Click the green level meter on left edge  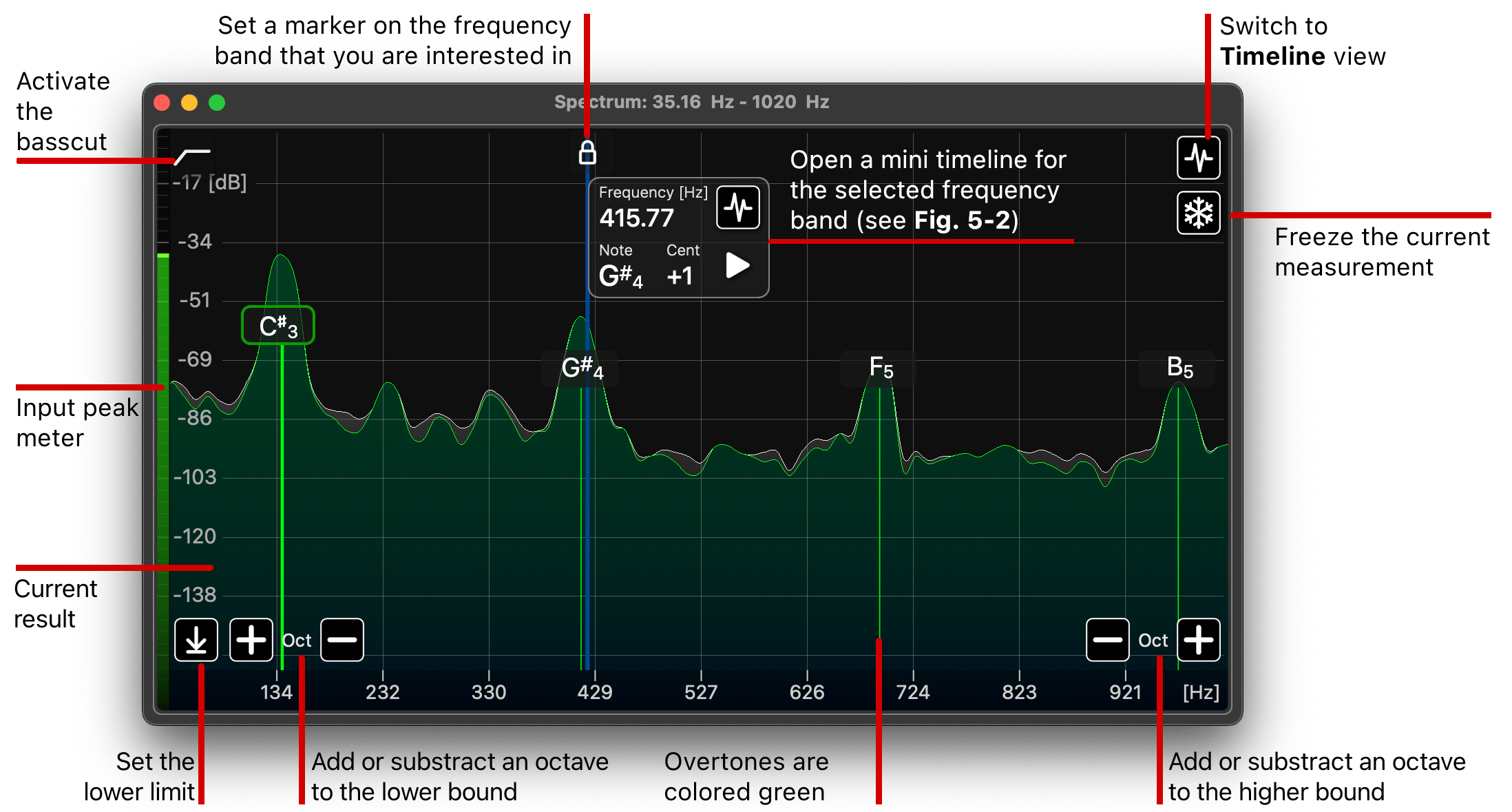tap(163, 448)
